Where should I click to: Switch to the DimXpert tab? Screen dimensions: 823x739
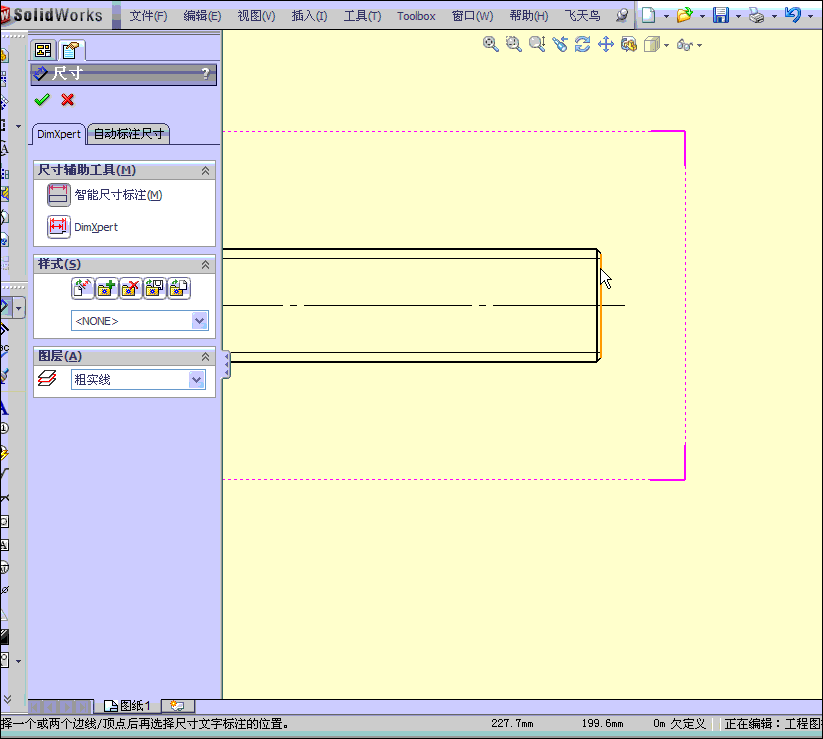59,134
